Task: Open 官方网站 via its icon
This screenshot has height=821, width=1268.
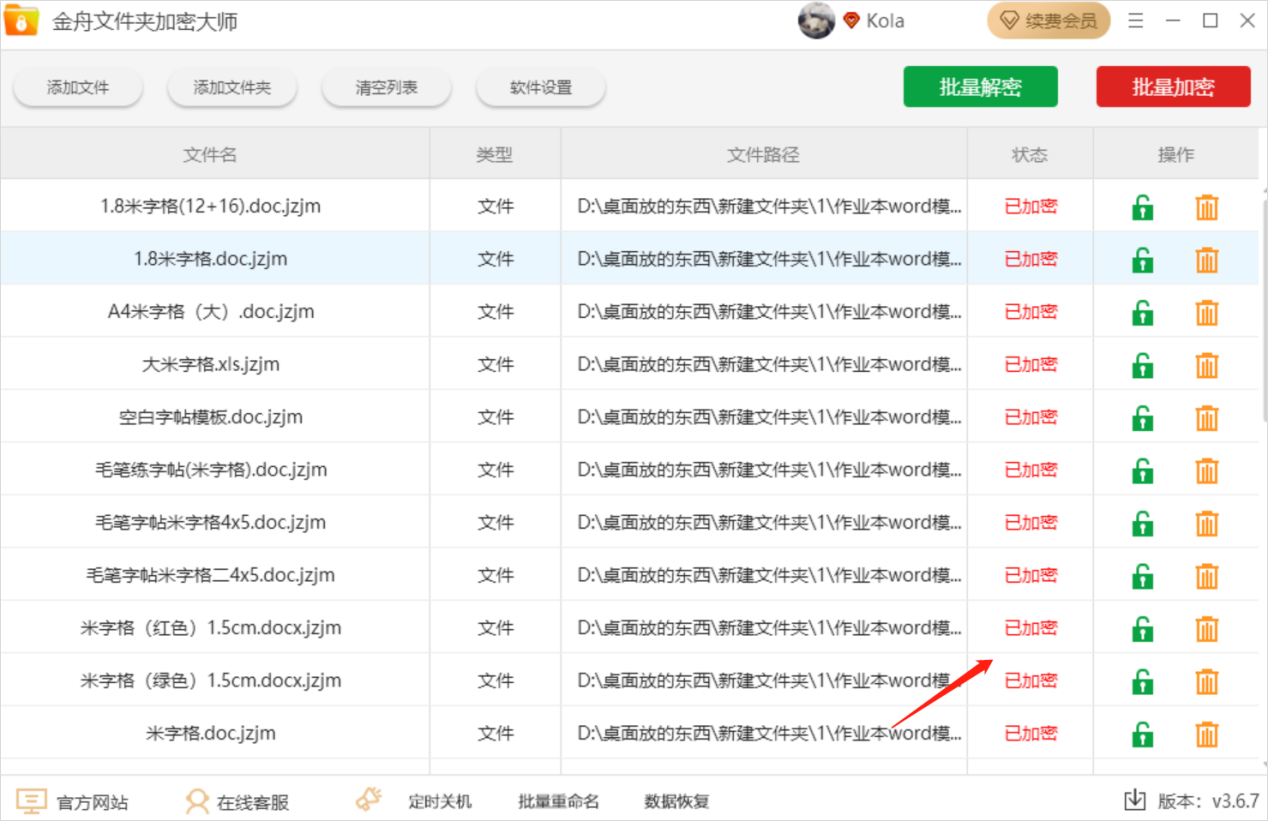Action: click(31, 800)
